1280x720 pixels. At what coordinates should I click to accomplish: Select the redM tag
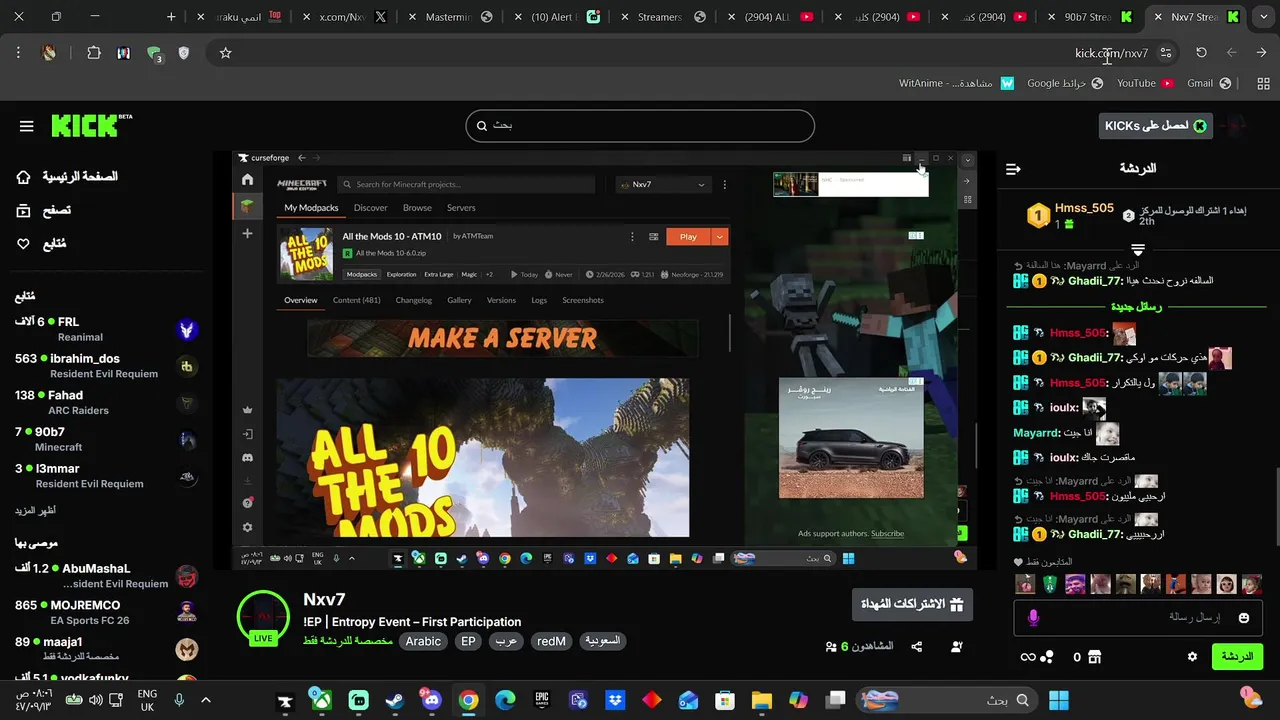551,642
